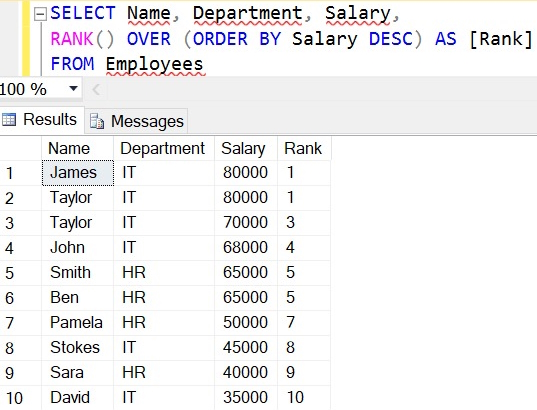Click the RANK keyword in the query
Screen dimensions: 537x410
click(72, 39)
